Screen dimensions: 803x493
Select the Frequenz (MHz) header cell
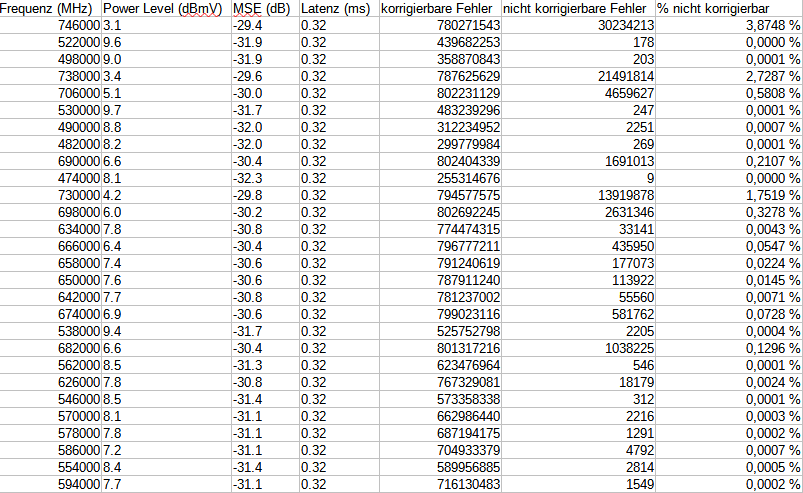(x=51, y=9)
